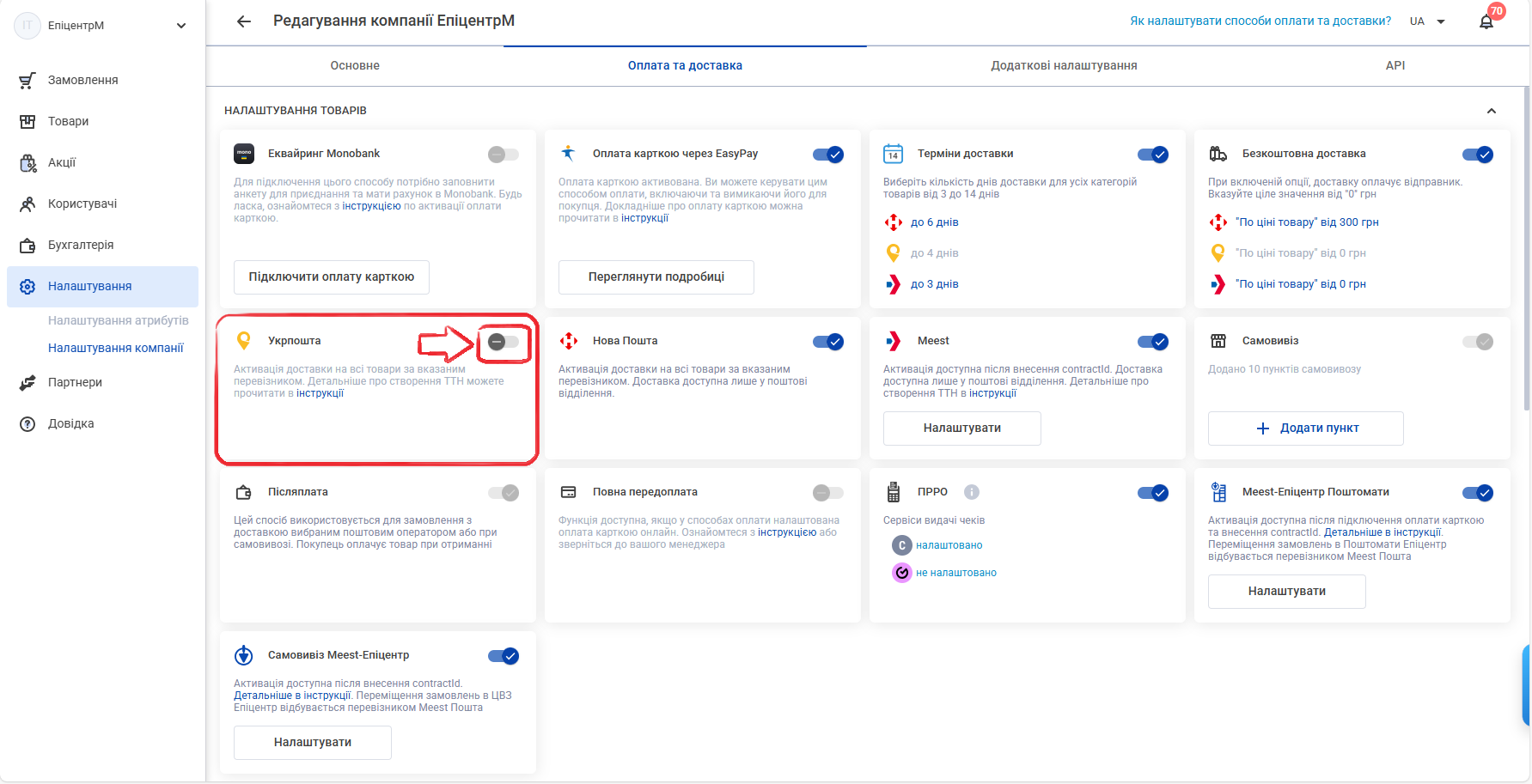Click Налаштувати in Самовивіз Meest-Епіцентр card
Screen dimensions: 1532x784
point(313,743)
